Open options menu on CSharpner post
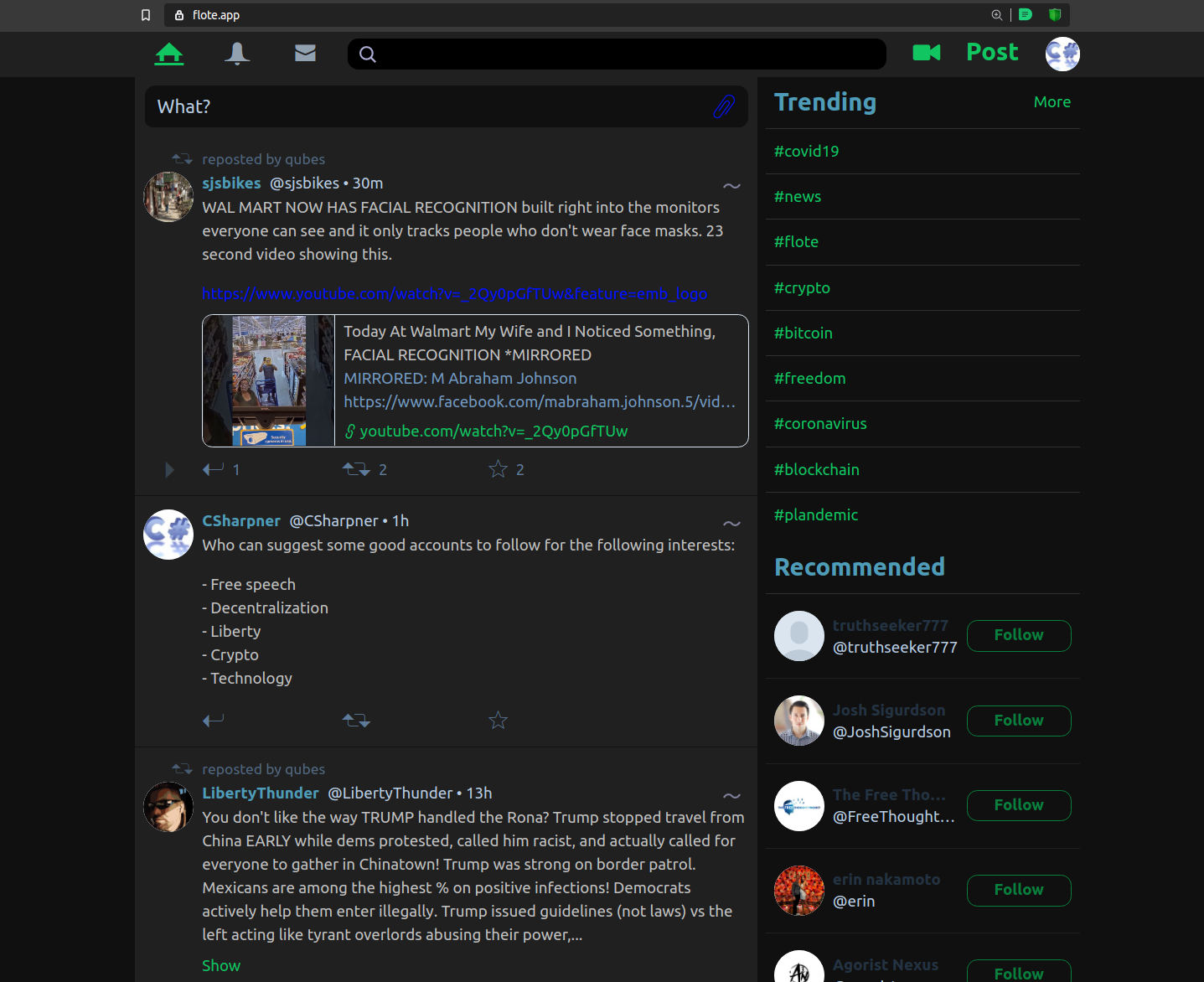The height and width of the screenshot is (982, 1204). pyautogui.click(x=731, y=524)
